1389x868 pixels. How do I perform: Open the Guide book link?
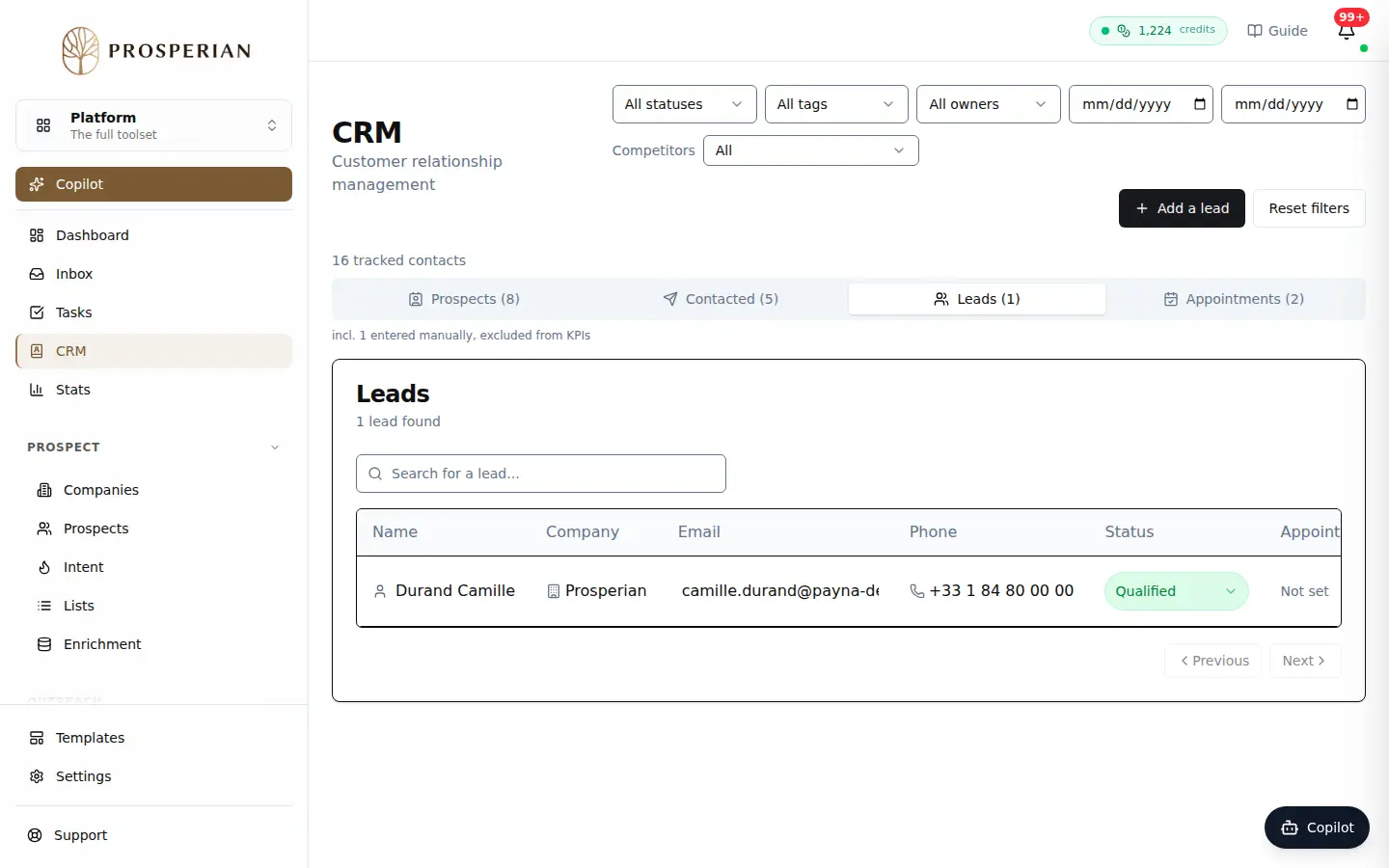pyautogui.click(x=1277, y=31)
